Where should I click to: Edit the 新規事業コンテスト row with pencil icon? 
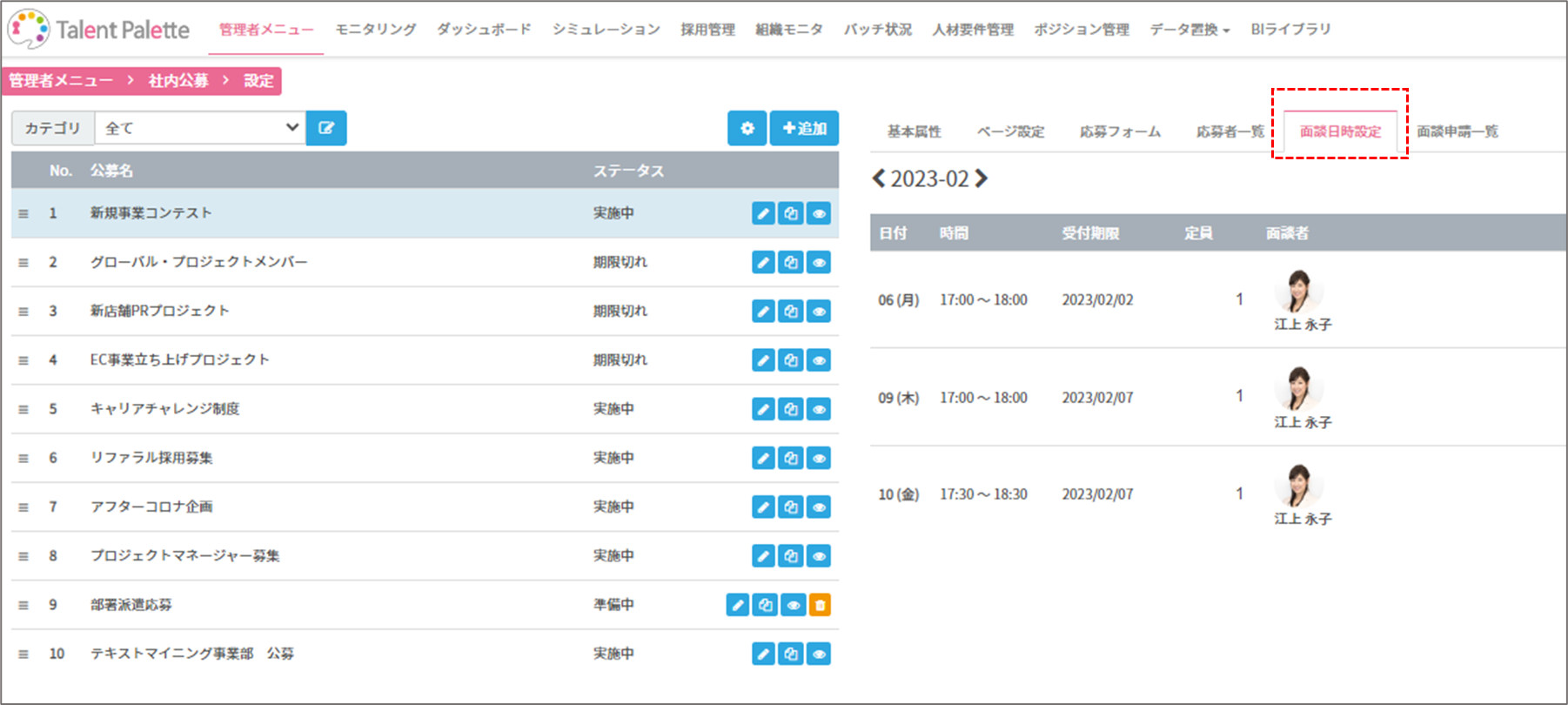pos(763,213)
